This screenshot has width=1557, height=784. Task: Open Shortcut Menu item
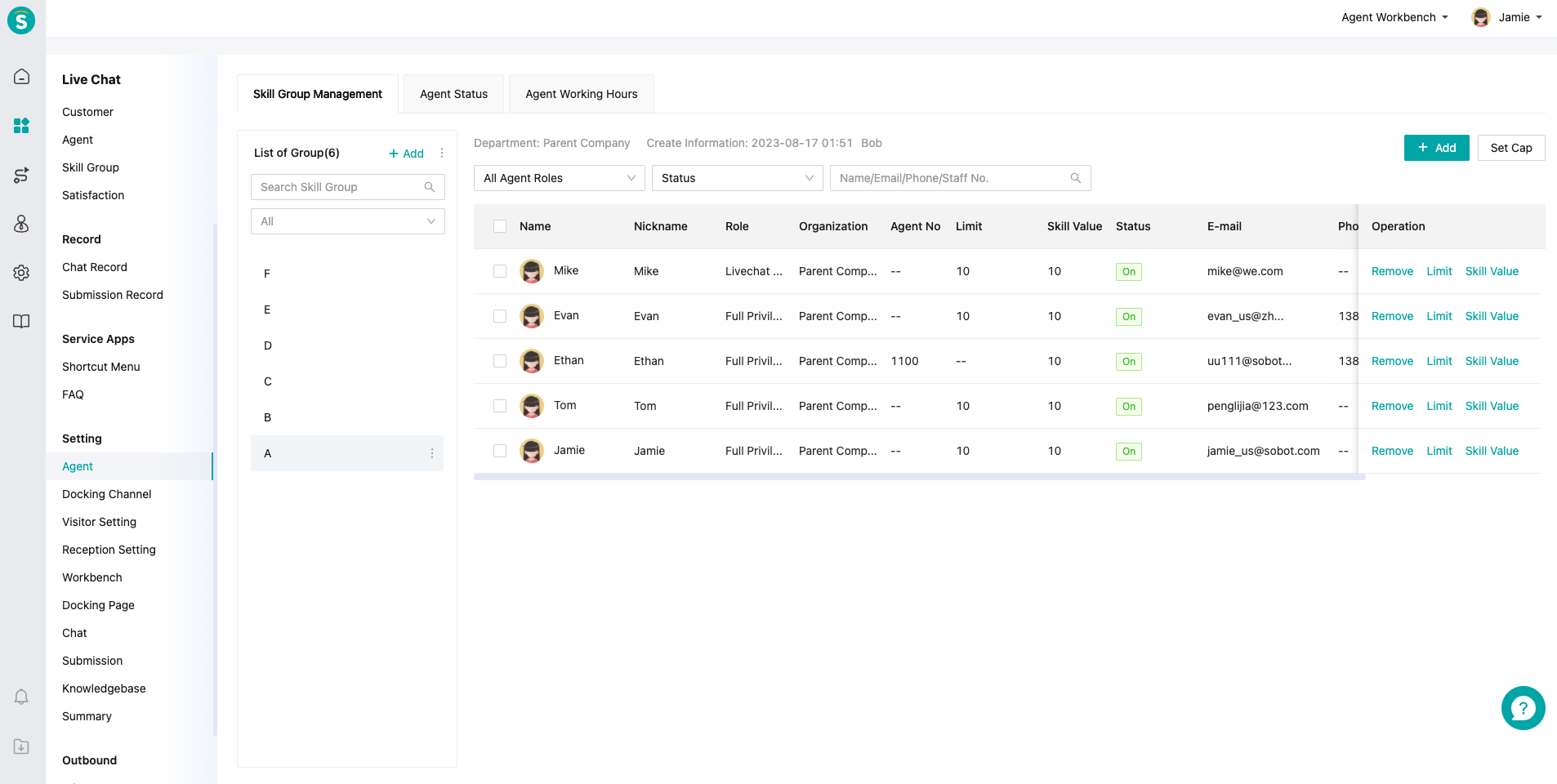101,367
